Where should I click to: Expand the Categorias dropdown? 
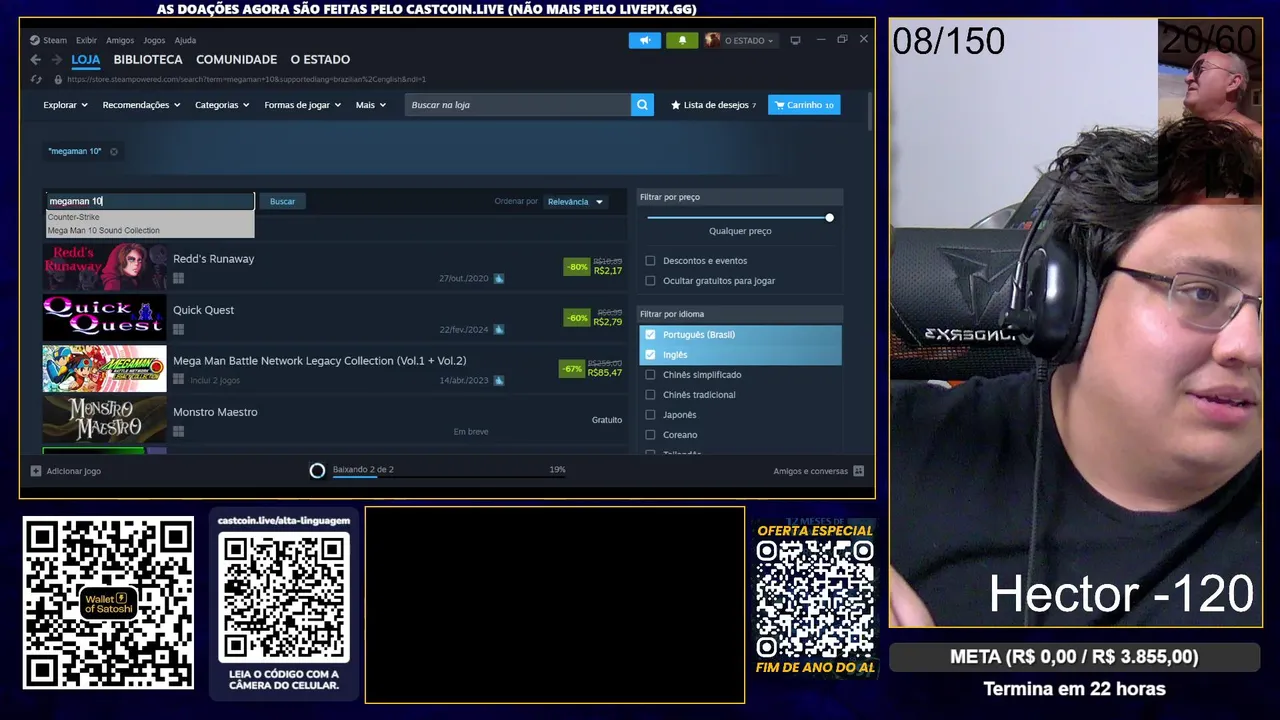[222, 105]
